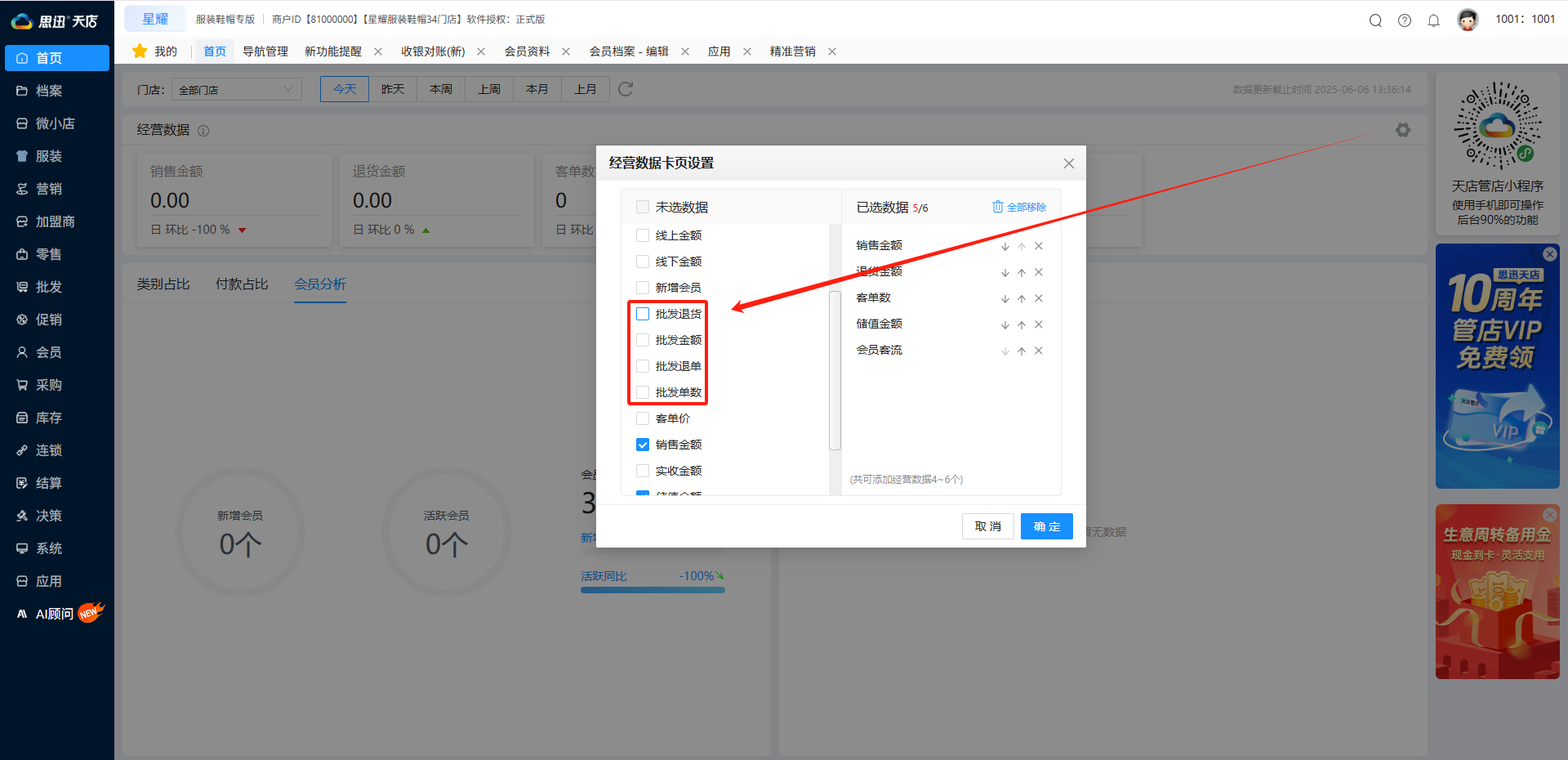Click the red 环比 trend triangle on 销售金额 card
Viewport: 1568px width, 760px height.
(x=241, y=230)
